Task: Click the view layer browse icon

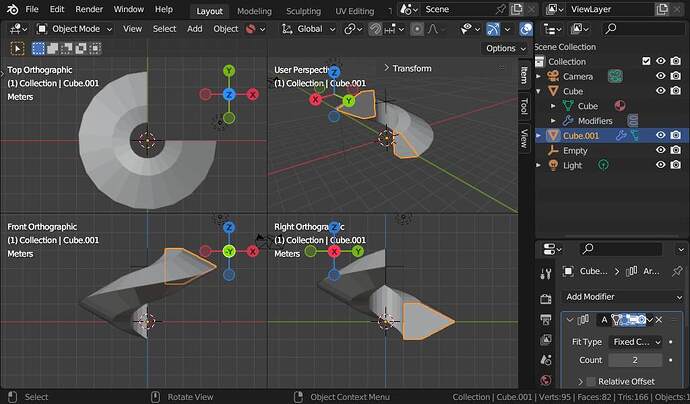Action: point(554,9)
